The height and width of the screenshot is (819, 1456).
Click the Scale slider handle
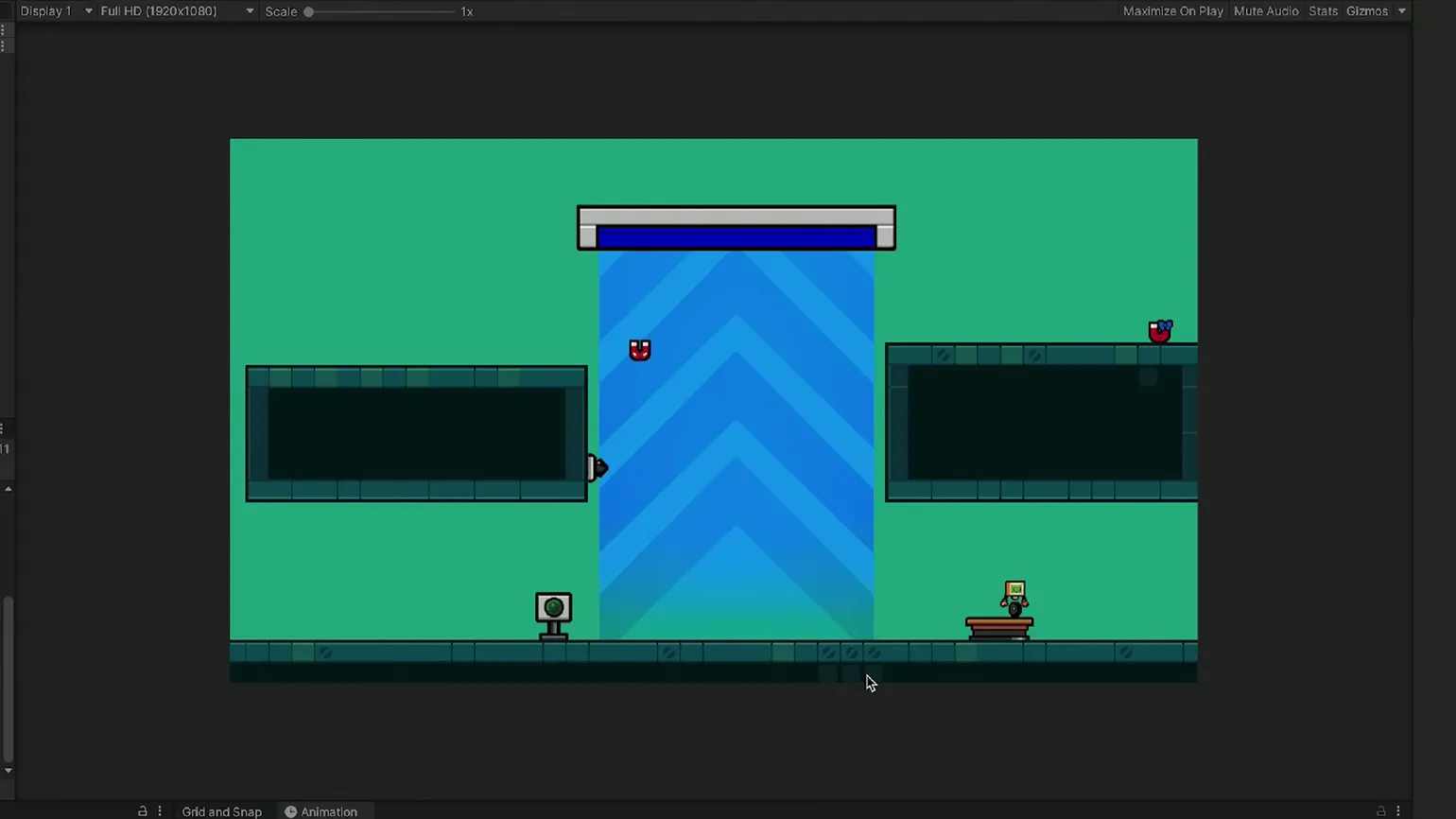point(308,11)
